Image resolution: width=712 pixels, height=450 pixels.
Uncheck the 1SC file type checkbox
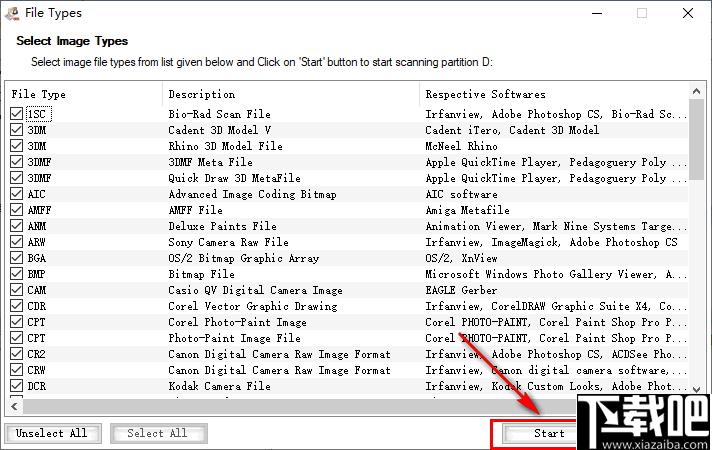coord(16,114)
